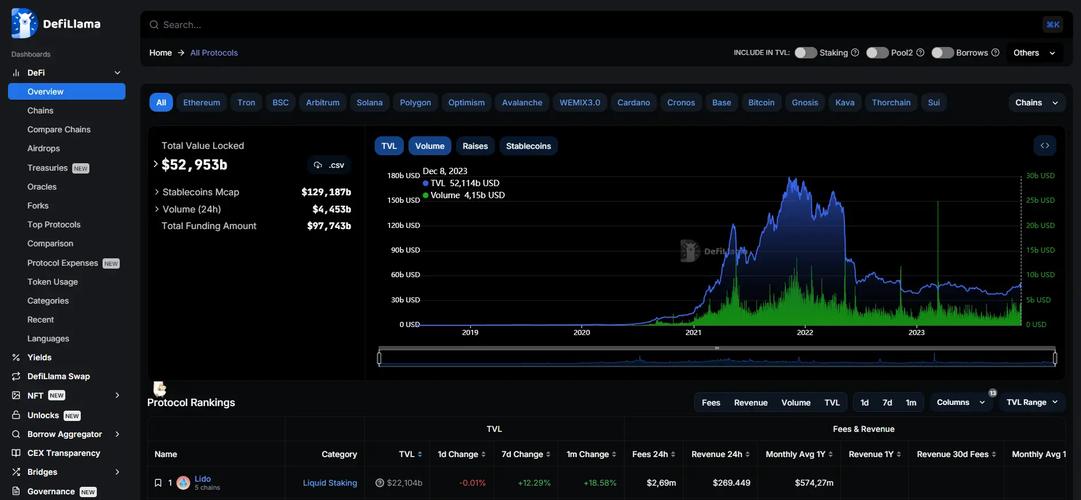Expand the Borrow Aggregator section
The height and width of the screenshot is (500, 1081).
coord(117,434)
